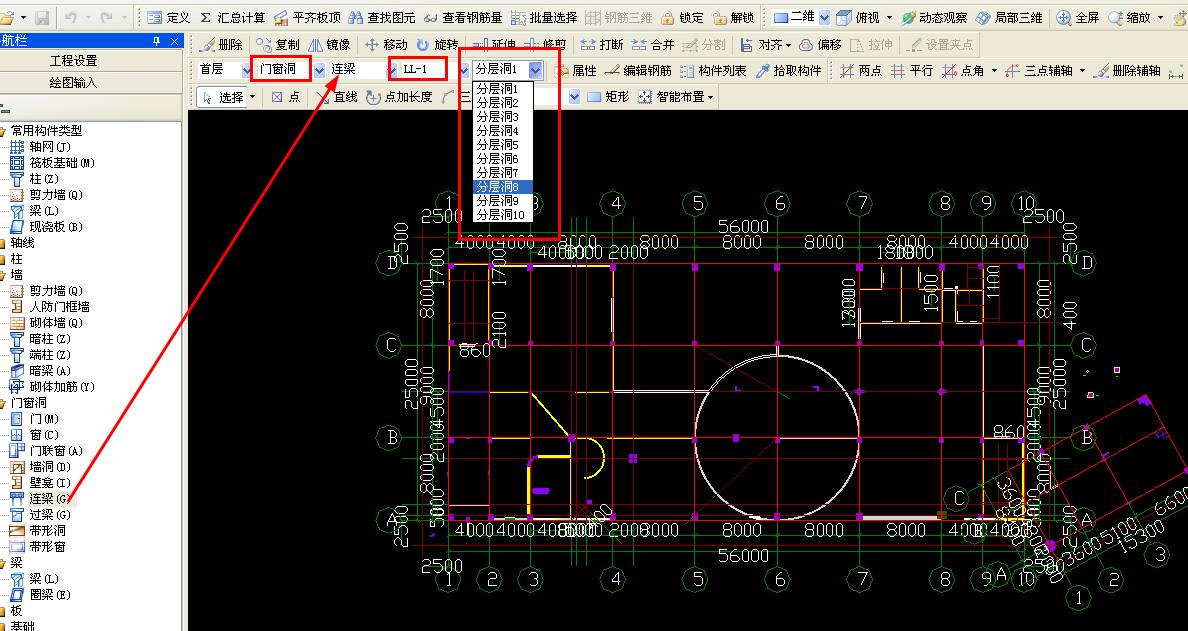Viewport: 1188px width, 631px height.
Task: Click 镜像 mirror tool
Action: tap(330, 45)
